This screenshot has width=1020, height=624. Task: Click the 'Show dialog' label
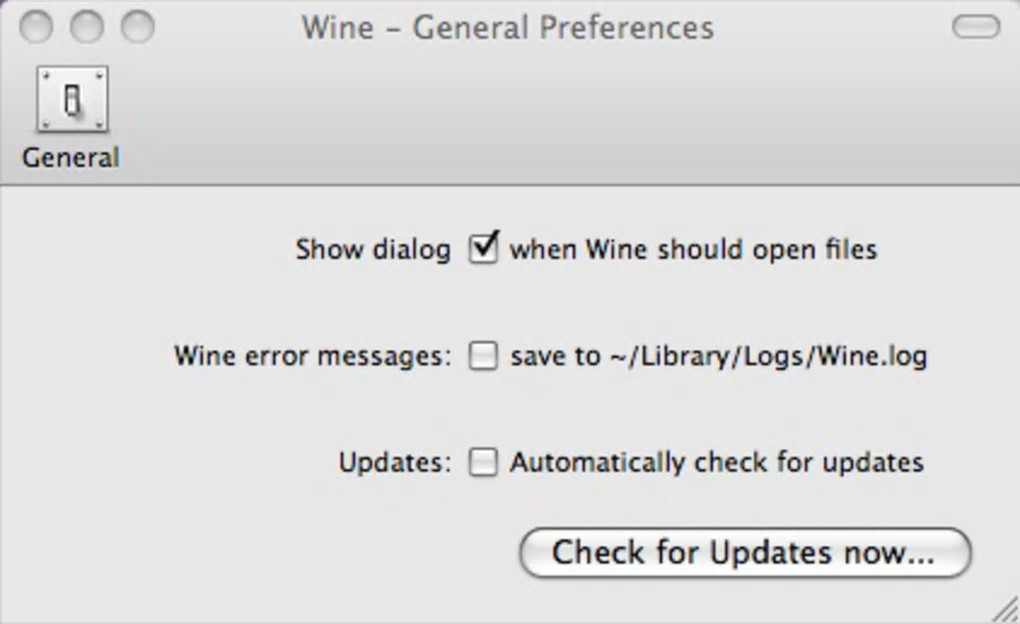pos(372,249)
